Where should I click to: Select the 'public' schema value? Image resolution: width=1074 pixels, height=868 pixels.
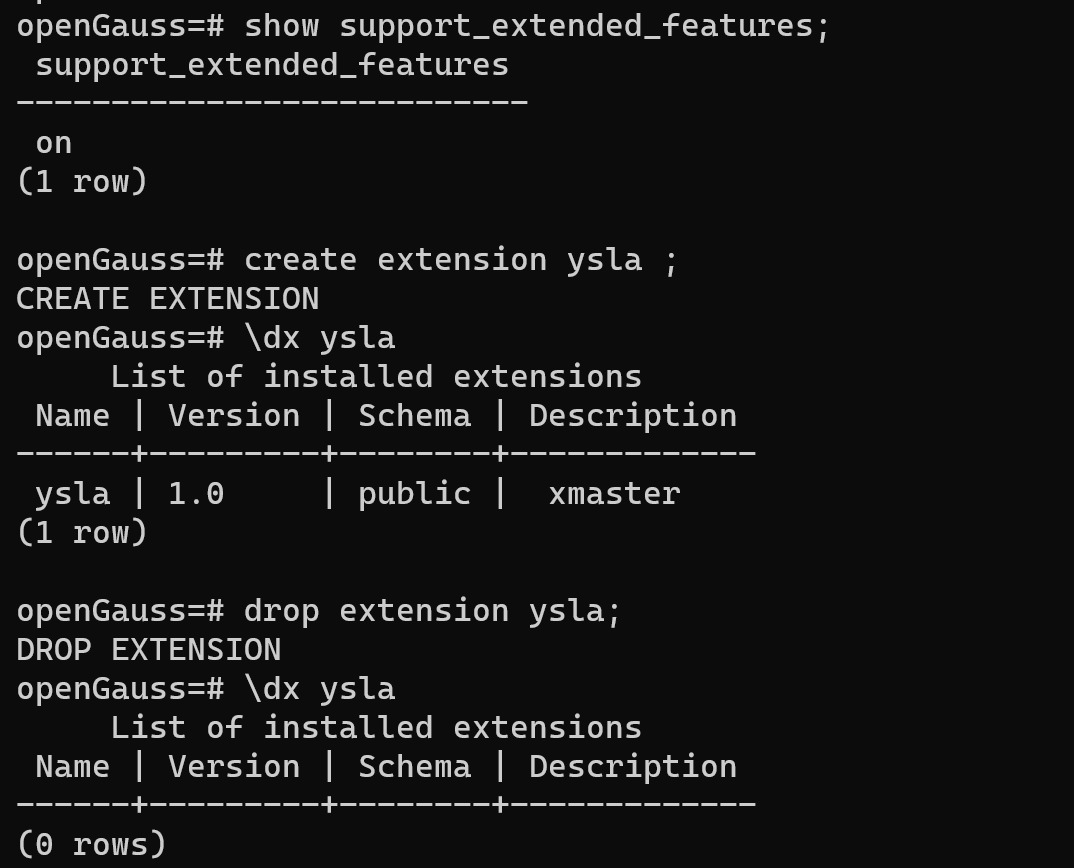tap(414, 494)
